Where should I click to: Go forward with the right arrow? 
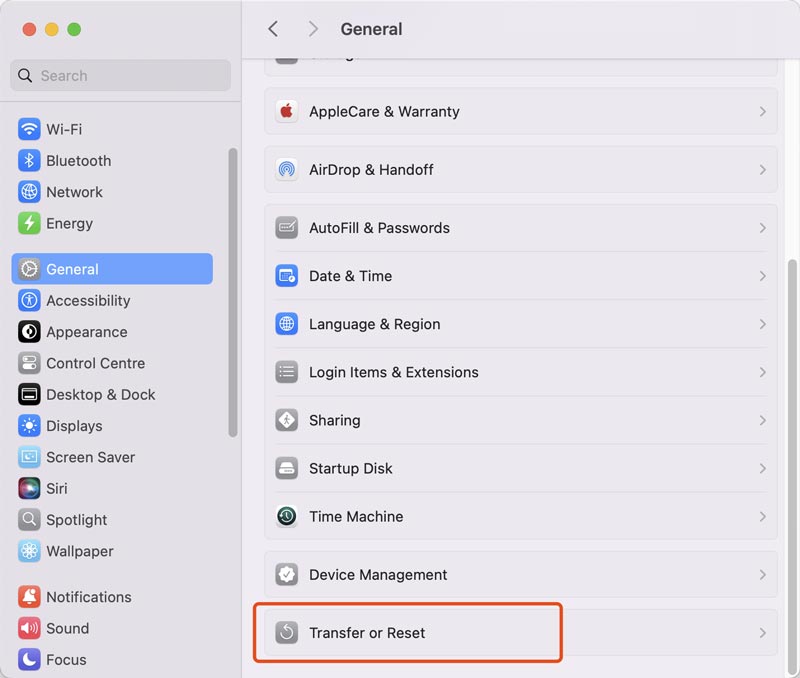click(313, 29)
